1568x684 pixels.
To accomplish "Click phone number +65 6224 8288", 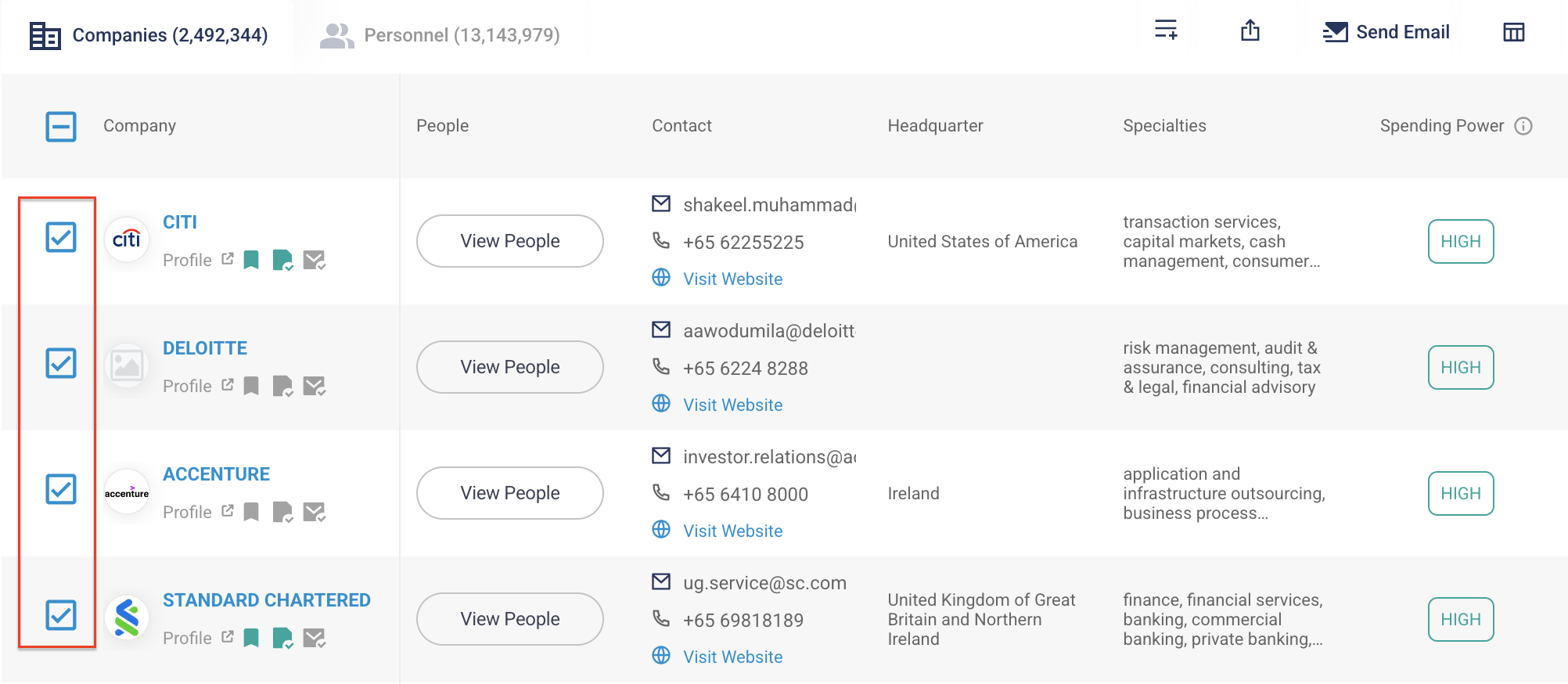I will click(746, 369).
